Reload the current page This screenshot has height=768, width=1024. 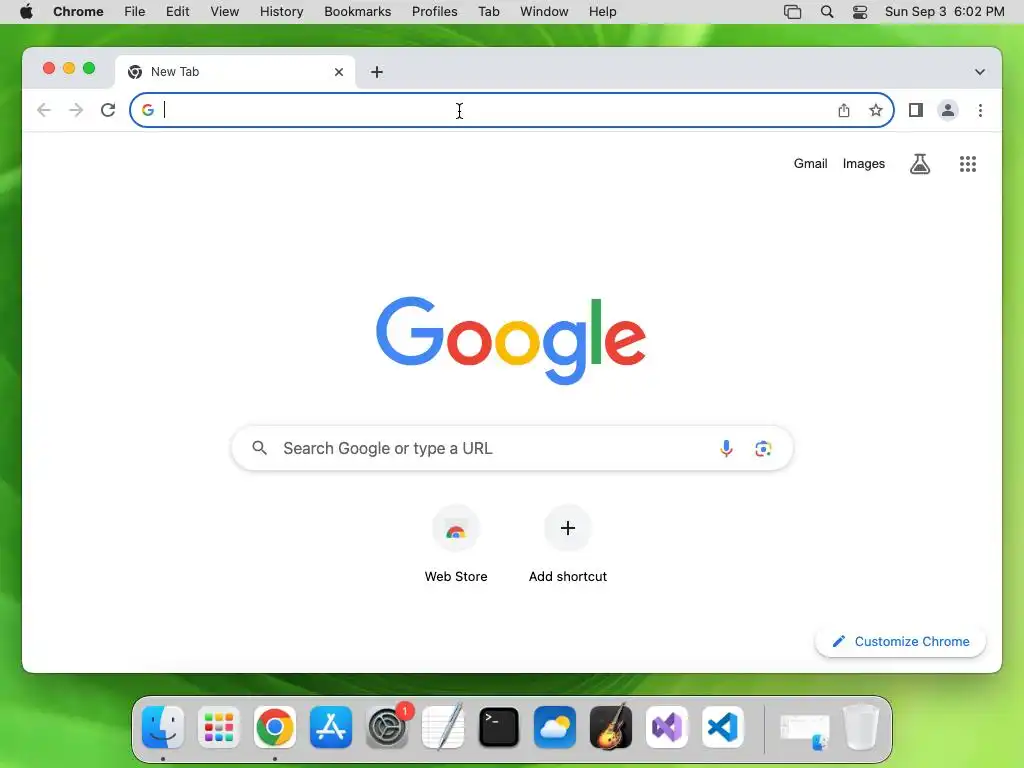click(x=108, y=110)
